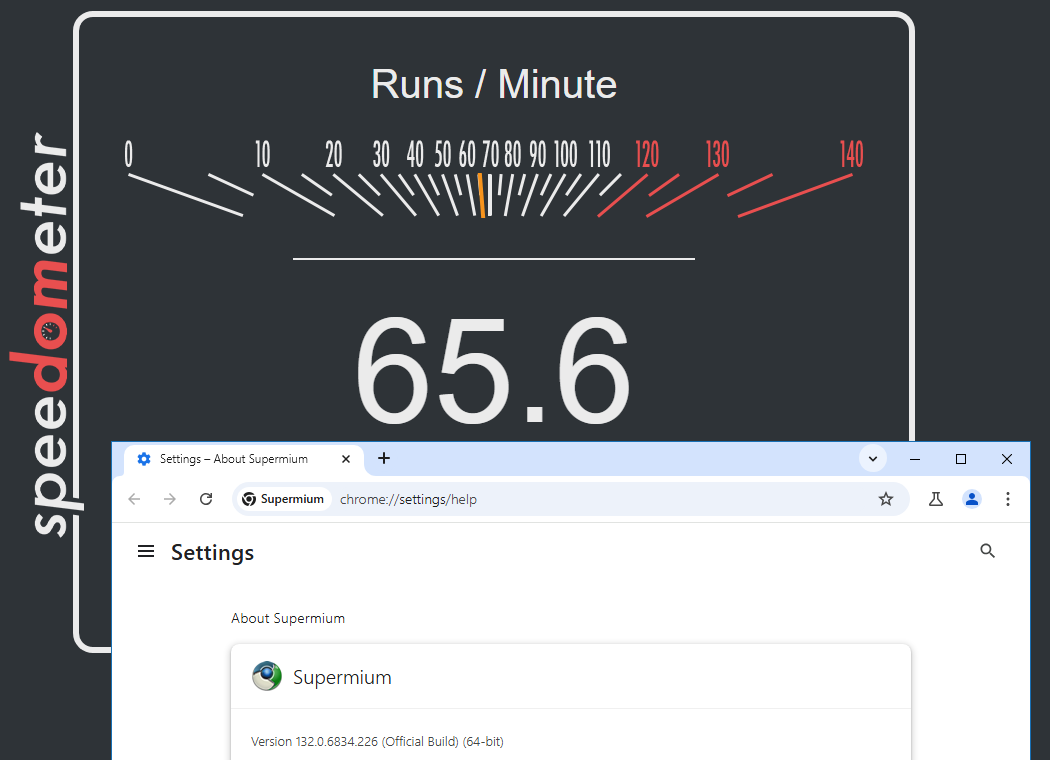Select the Settings – About Supermium tab
1050x760 pixels.
point(244,459)
